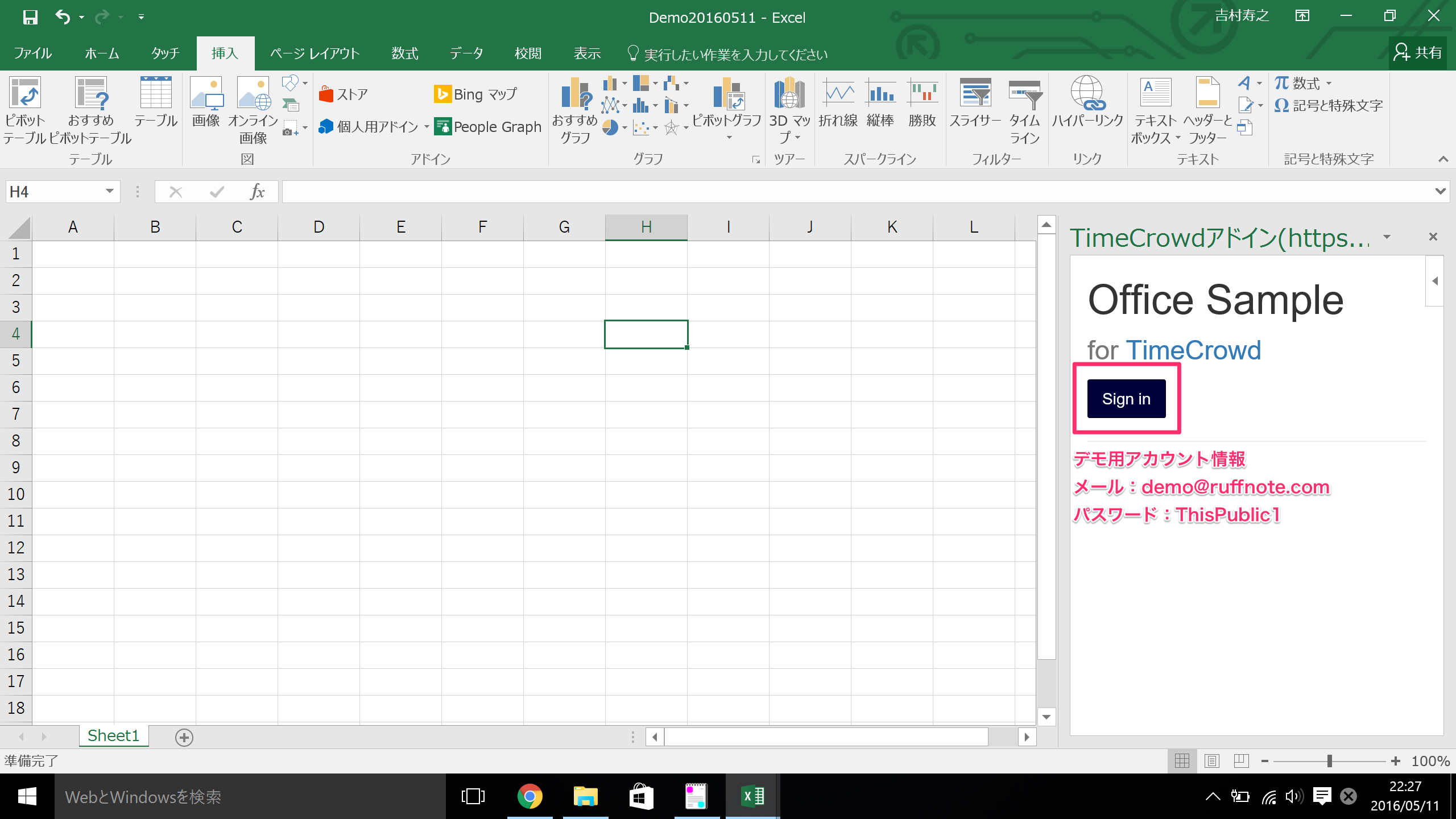Click vertical scrollbar down arrow
This screenshot has width=1456, height=819.
[1046, 717]
